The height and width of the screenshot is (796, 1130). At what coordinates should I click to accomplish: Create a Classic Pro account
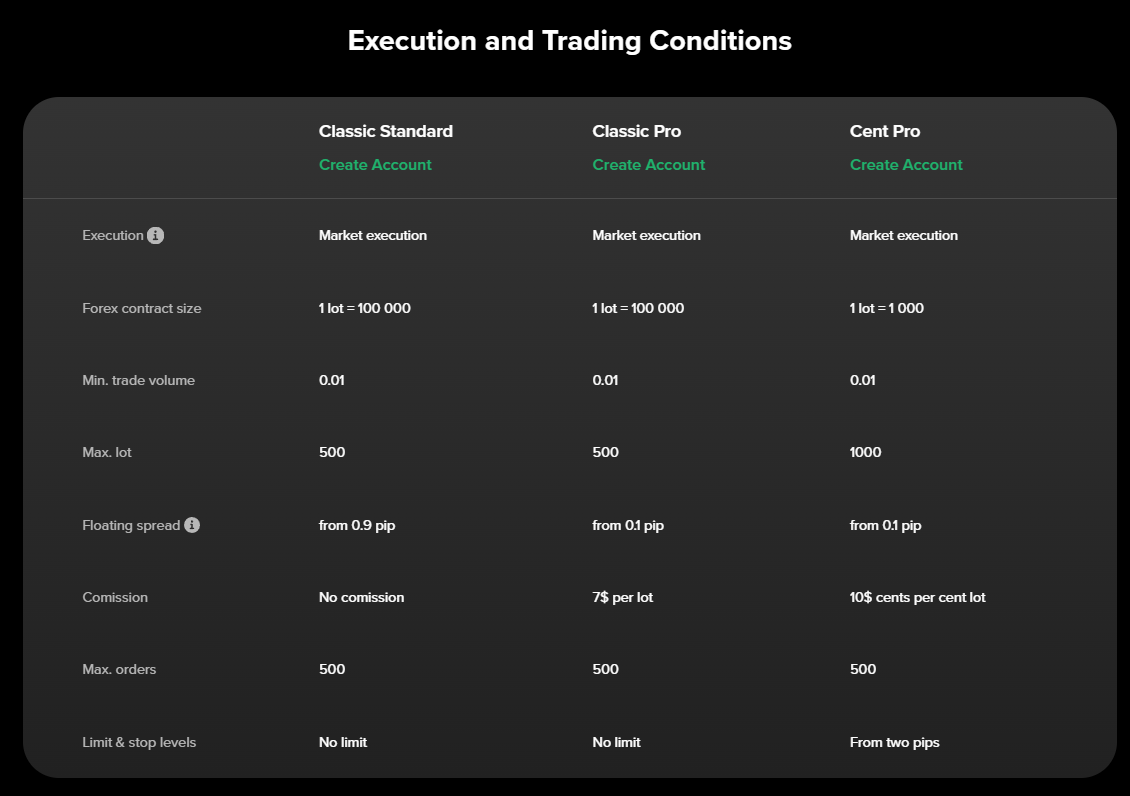(x=648, y=165)
